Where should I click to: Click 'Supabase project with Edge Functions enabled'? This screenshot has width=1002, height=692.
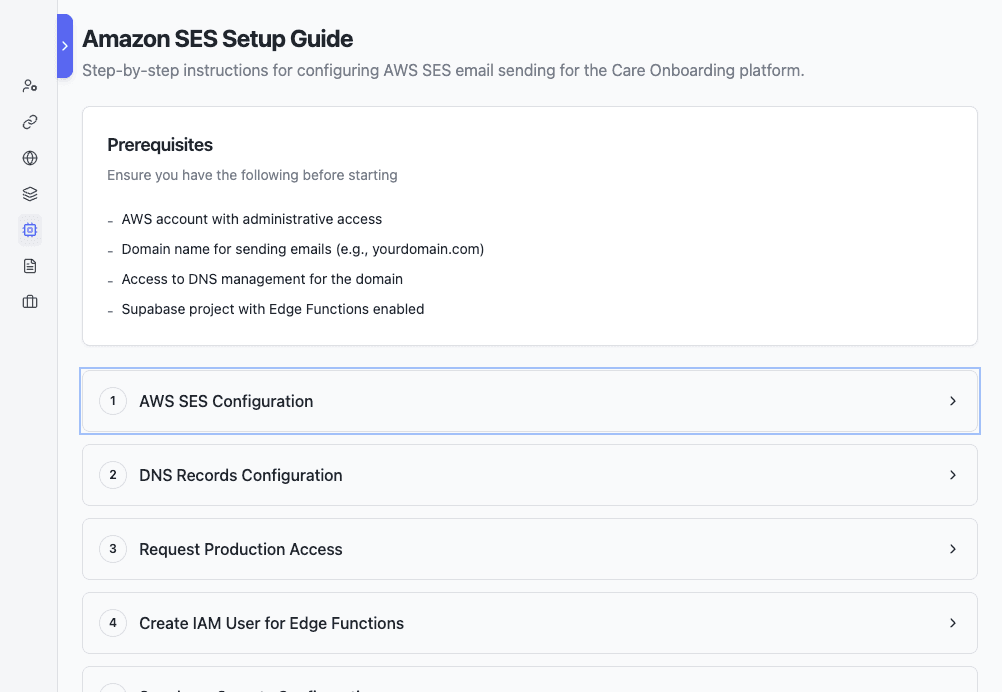click(x=273, y=309)
